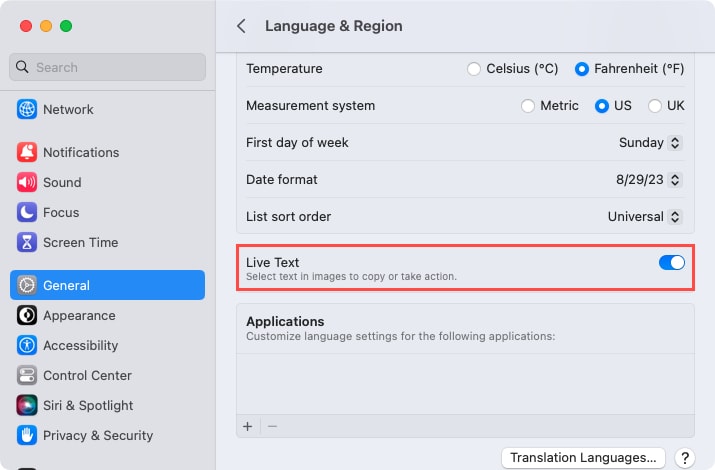Open the First day of week dropdown
This screenshot has width=715, height=470.
[x=650, y=143]
